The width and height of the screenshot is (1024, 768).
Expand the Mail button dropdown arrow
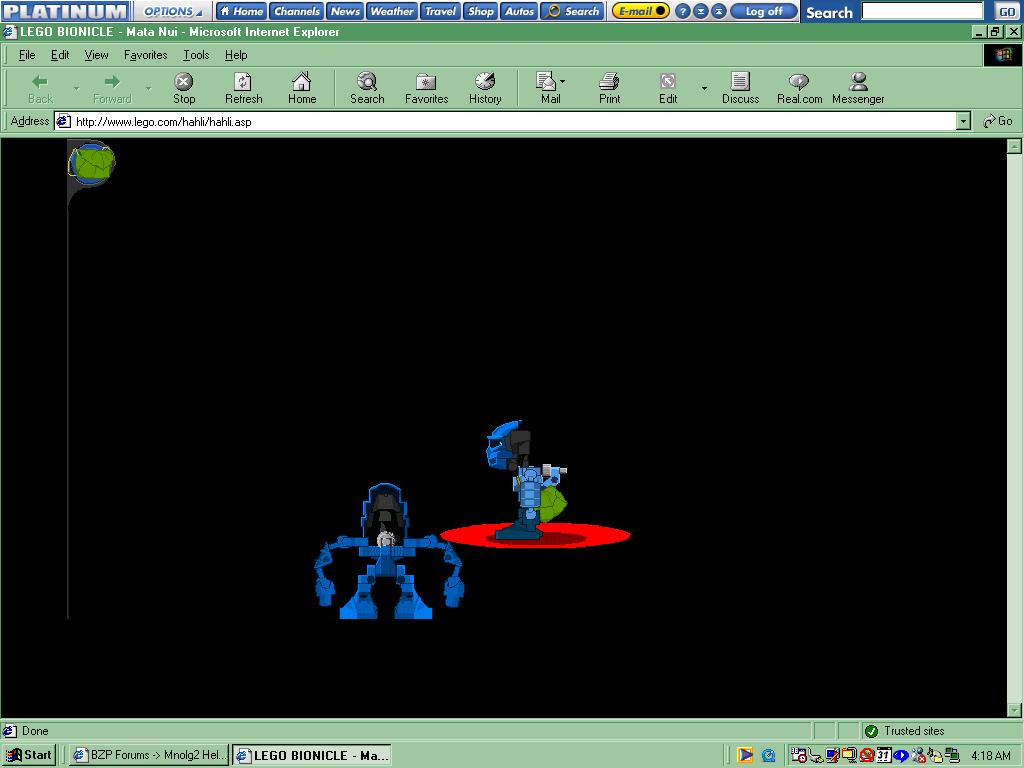pyautogui.click(x=562, y=82)
